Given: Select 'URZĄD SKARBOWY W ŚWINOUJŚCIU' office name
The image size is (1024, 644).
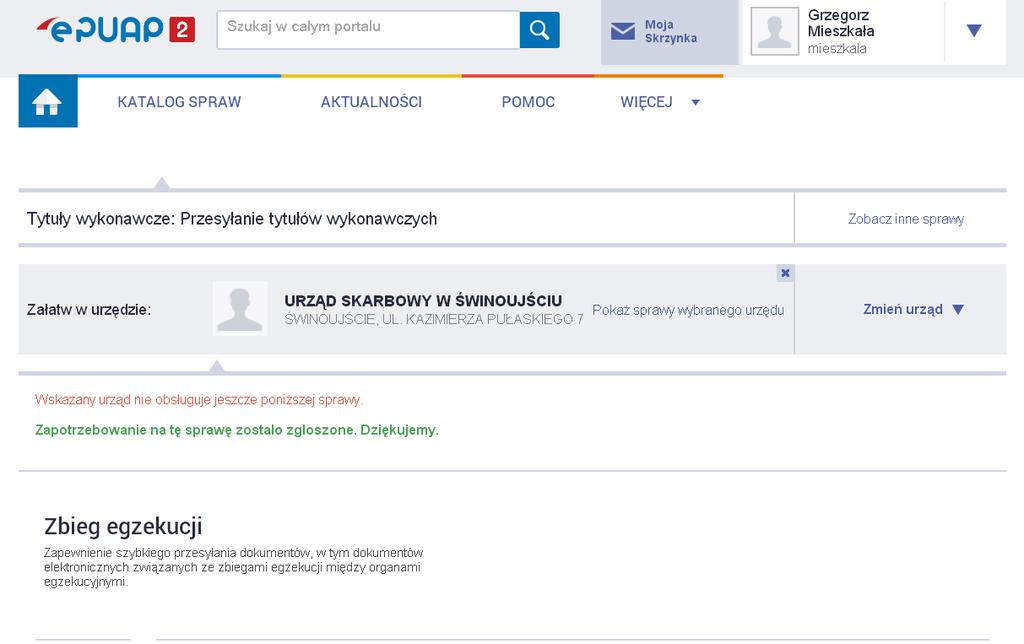Looking at the screenshot, I should tap(423, 301).
